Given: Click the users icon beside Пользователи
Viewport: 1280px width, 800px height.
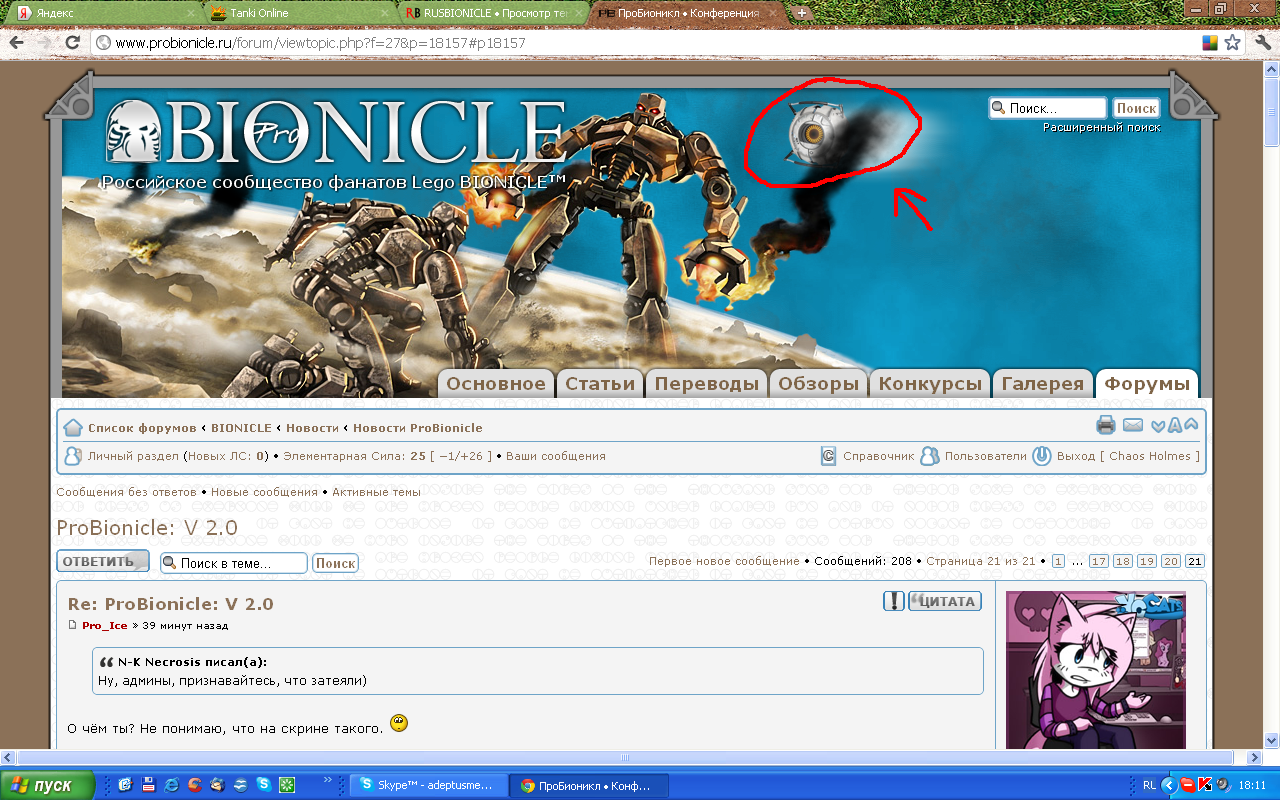Looking at the screenshot, I should (930, 456).
